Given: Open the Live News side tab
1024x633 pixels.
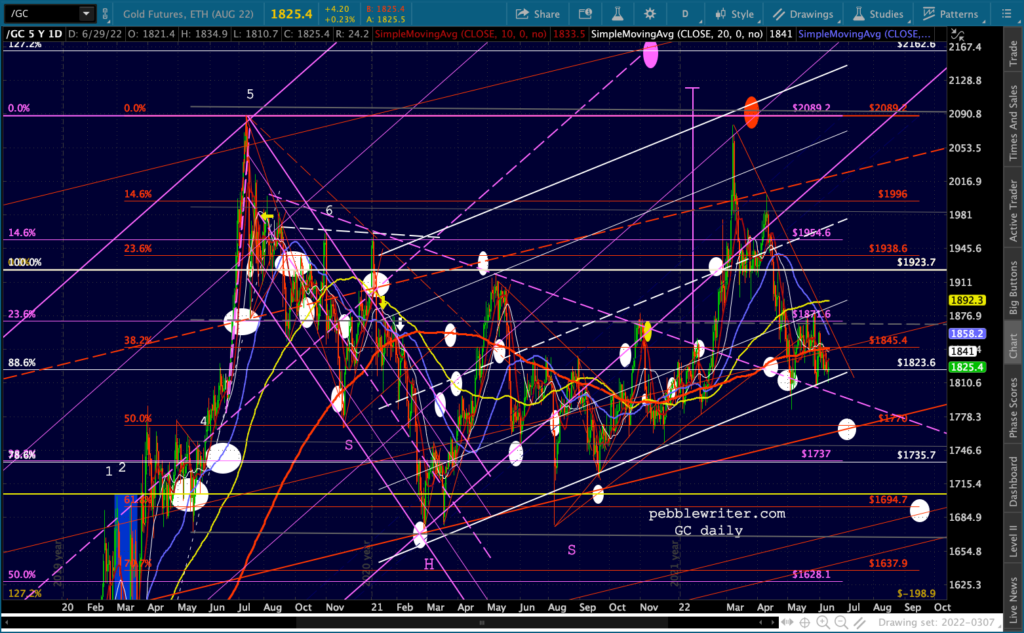Looking at the screenshot, I should (1013, 599).
